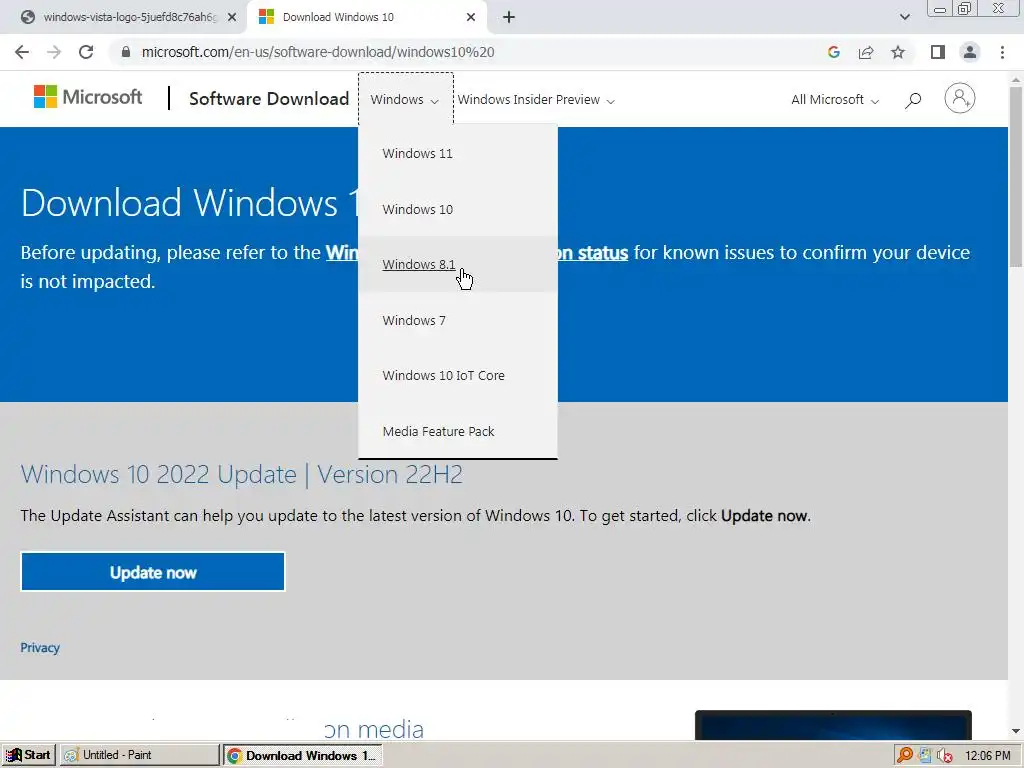Go back using the browser back arrow
1024x768 pixels.
(22, 52)
